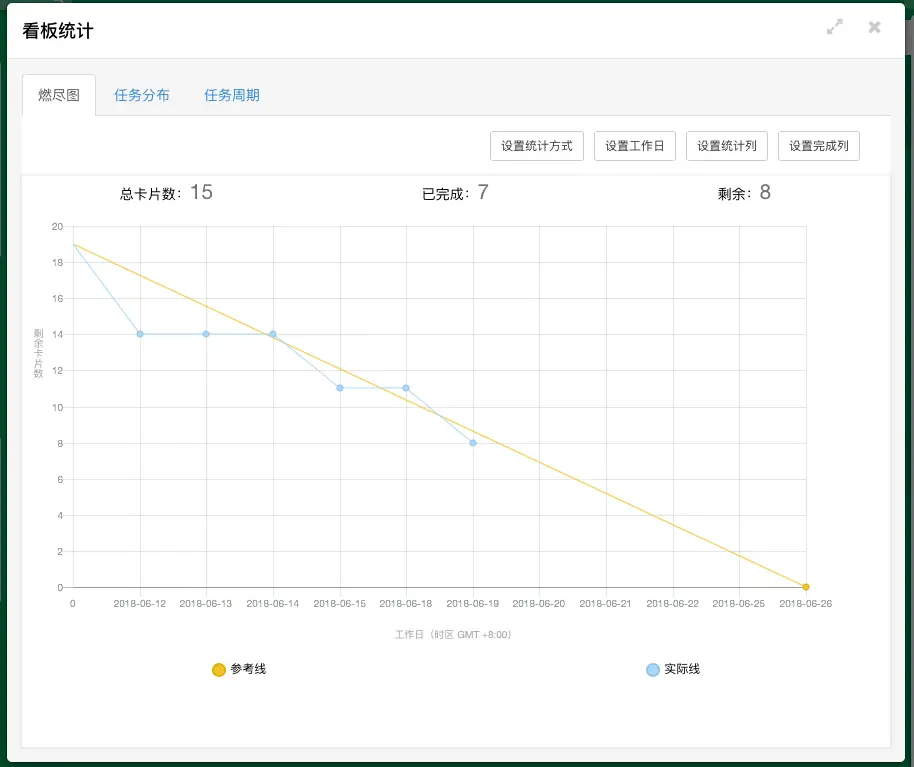Screen dimensions: 914x767
Task: Select the actual-line point at 2018-06-13
Action: click(206, 334)
